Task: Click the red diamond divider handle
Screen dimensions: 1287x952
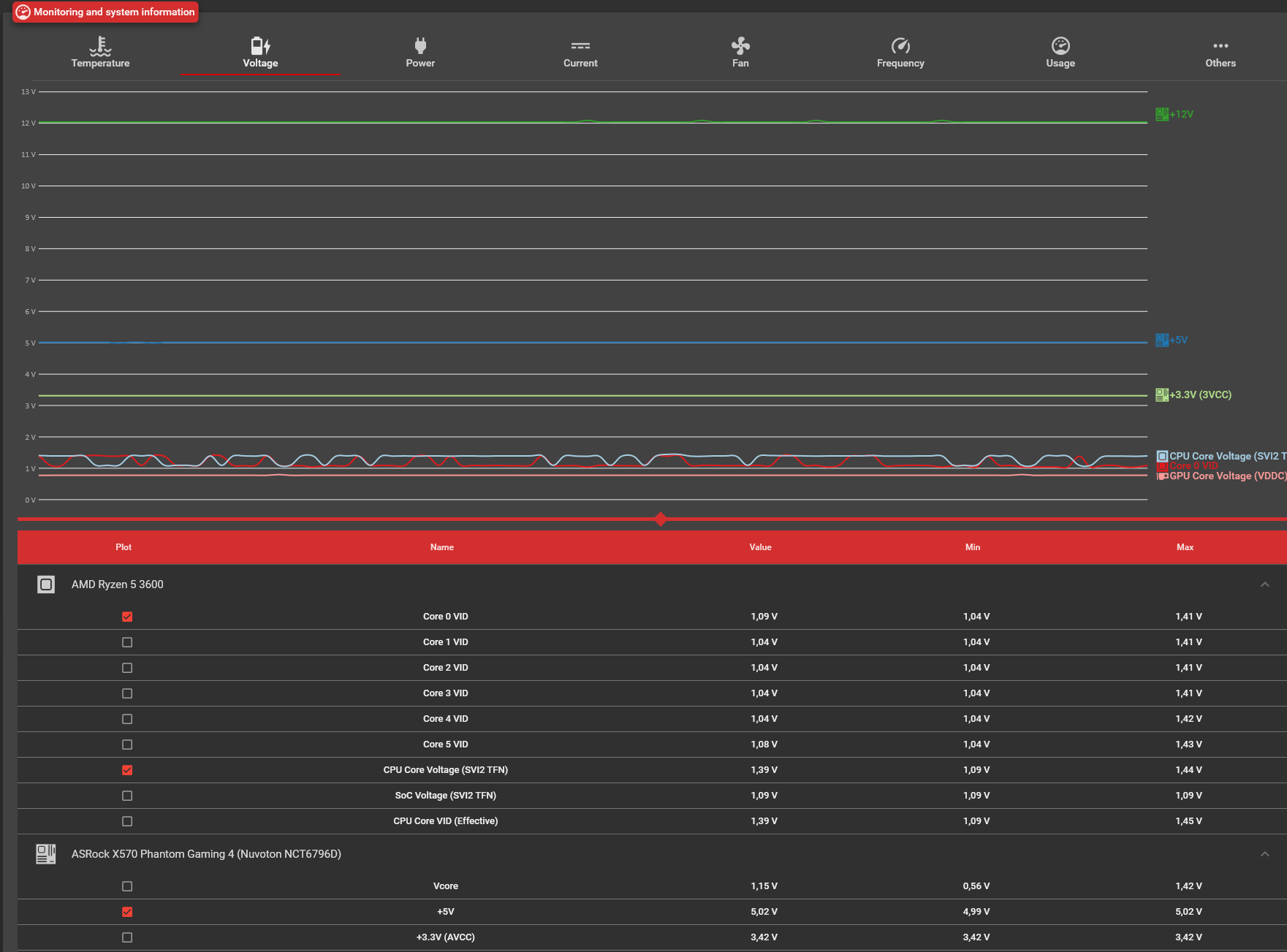Action: pyautogui.click(x=661, y=519)
